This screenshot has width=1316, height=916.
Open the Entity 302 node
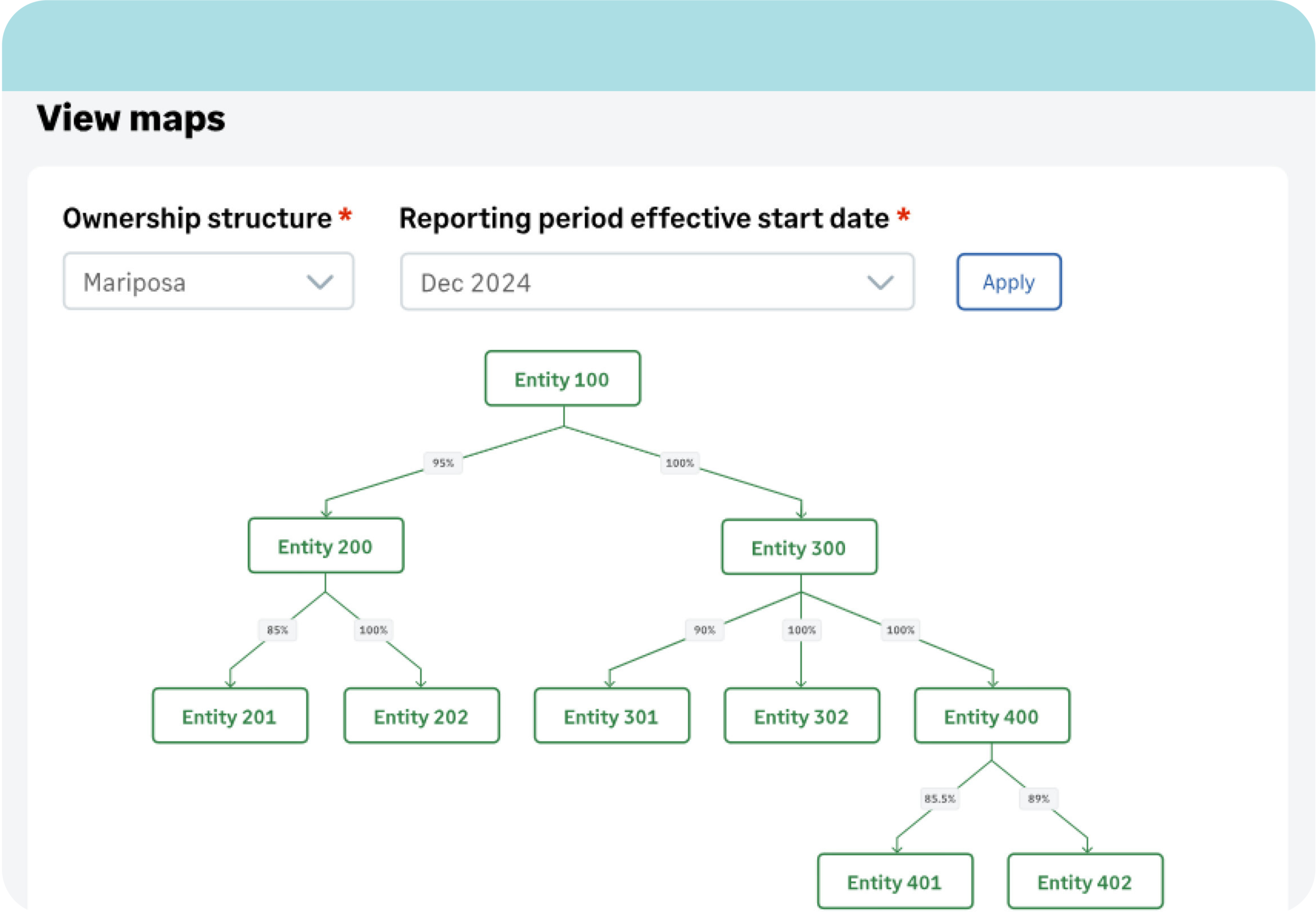tap(801, 716)
